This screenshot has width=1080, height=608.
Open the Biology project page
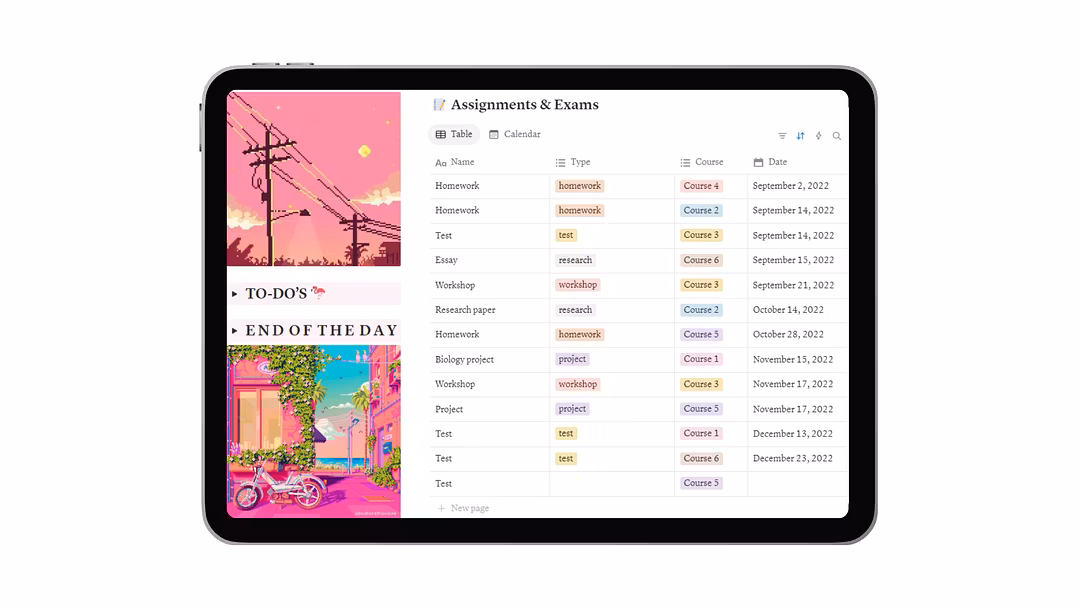click(x=464, y=359)
